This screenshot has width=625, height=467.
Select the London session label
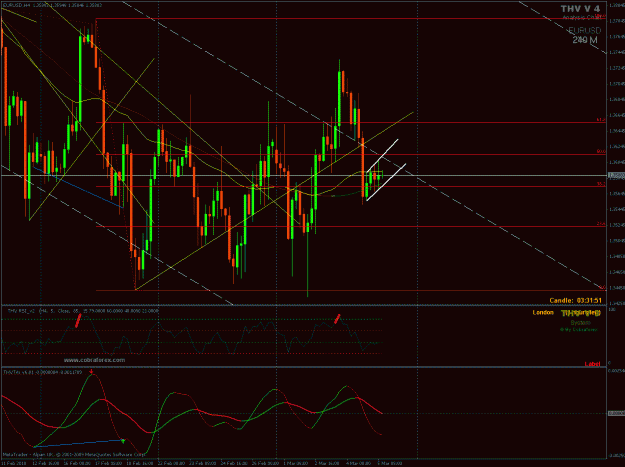click(543, 312)
